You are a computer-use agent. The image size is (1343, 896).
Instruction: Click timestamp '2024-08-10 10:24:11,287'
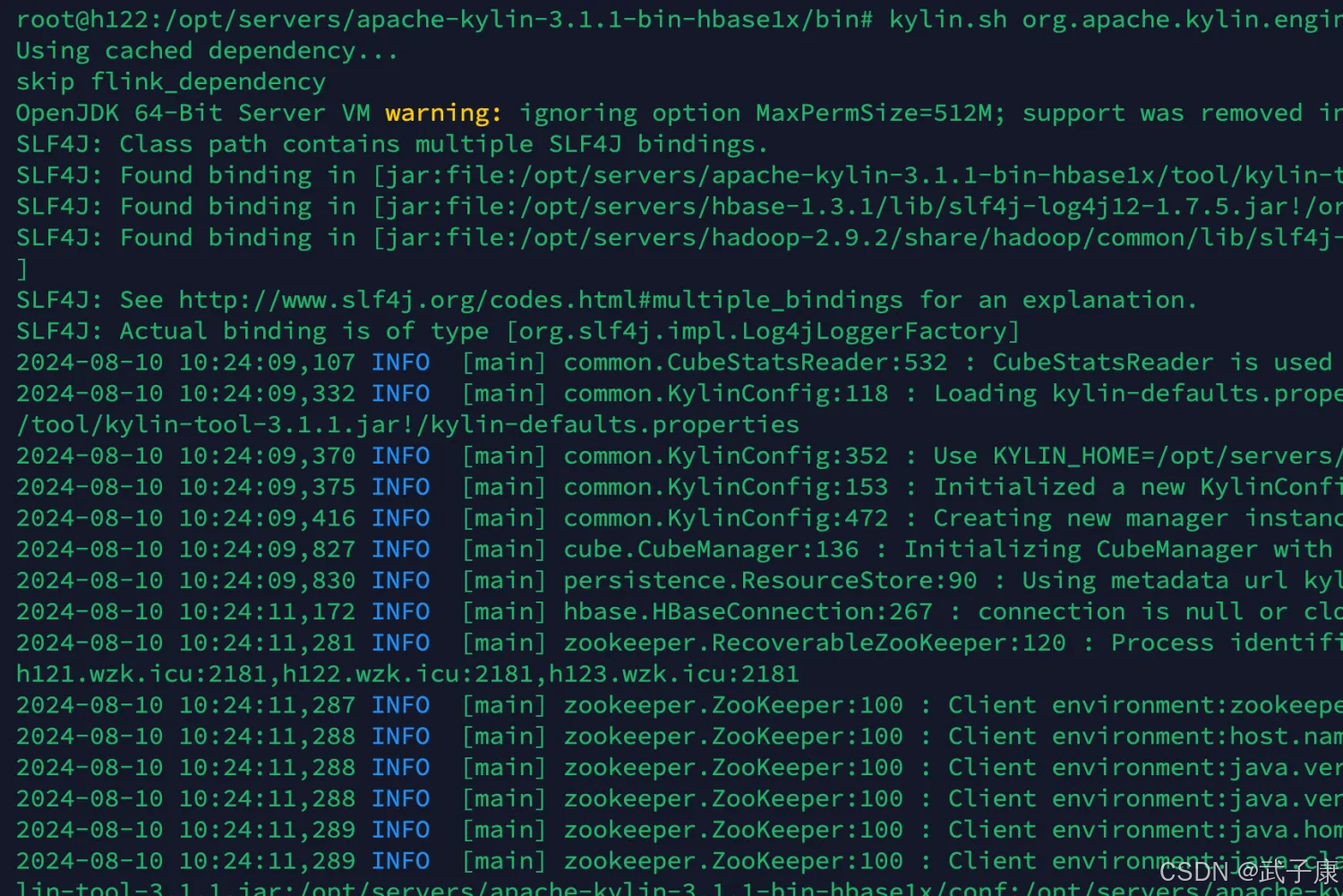(185, 705)
